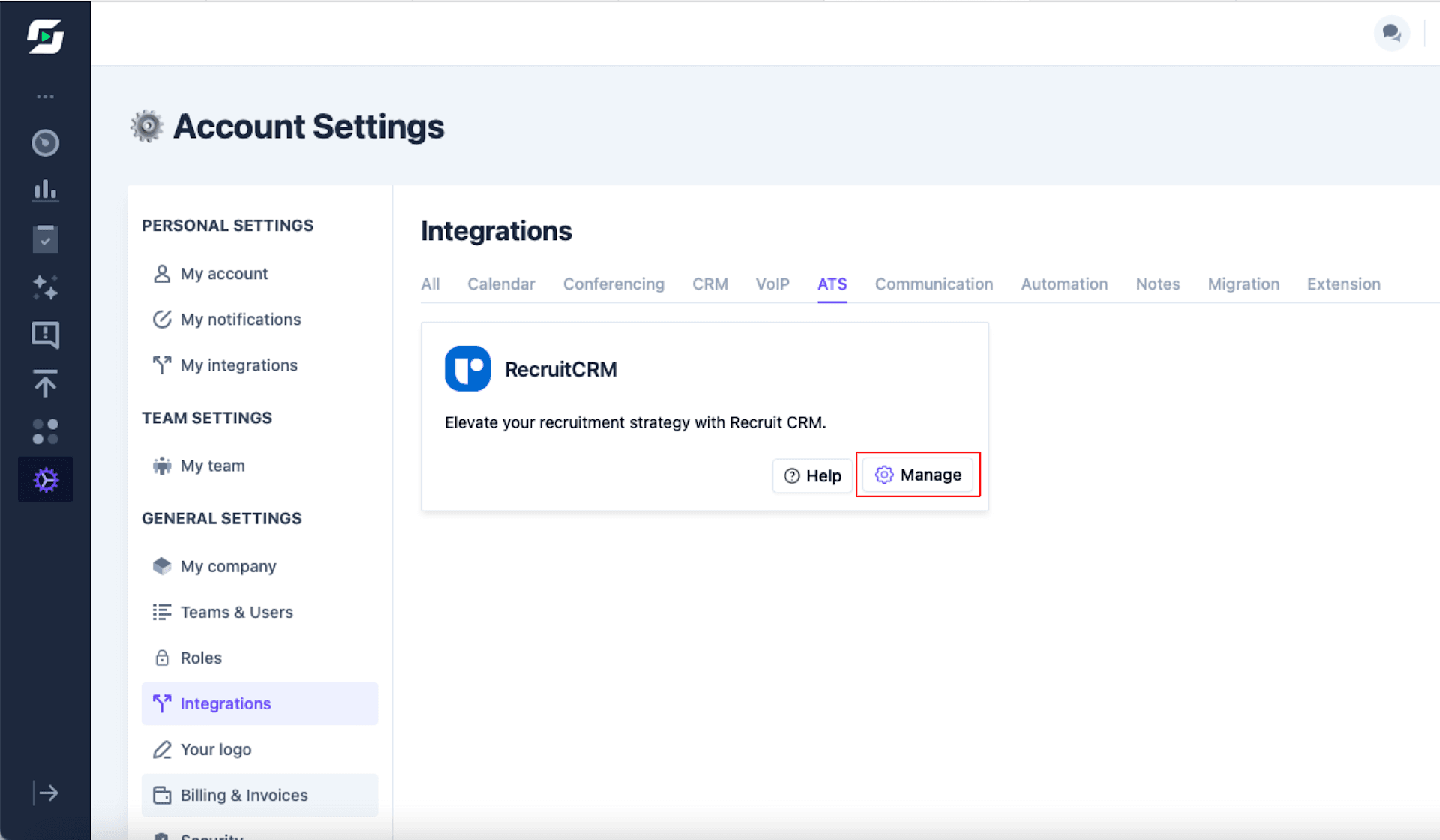Click the chat bubble icon top right
The width and height of the screenshot is (1440, 840).
click(1391, 33)
